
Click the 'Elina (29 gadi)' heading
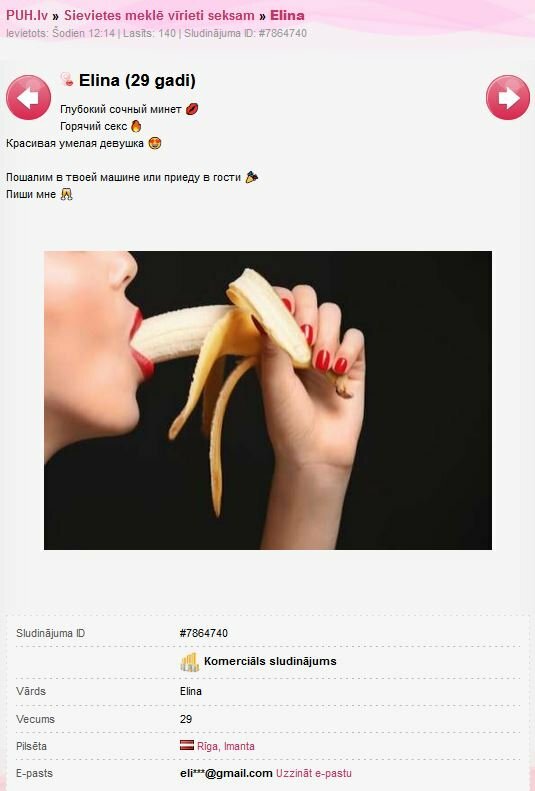(137, 80)
